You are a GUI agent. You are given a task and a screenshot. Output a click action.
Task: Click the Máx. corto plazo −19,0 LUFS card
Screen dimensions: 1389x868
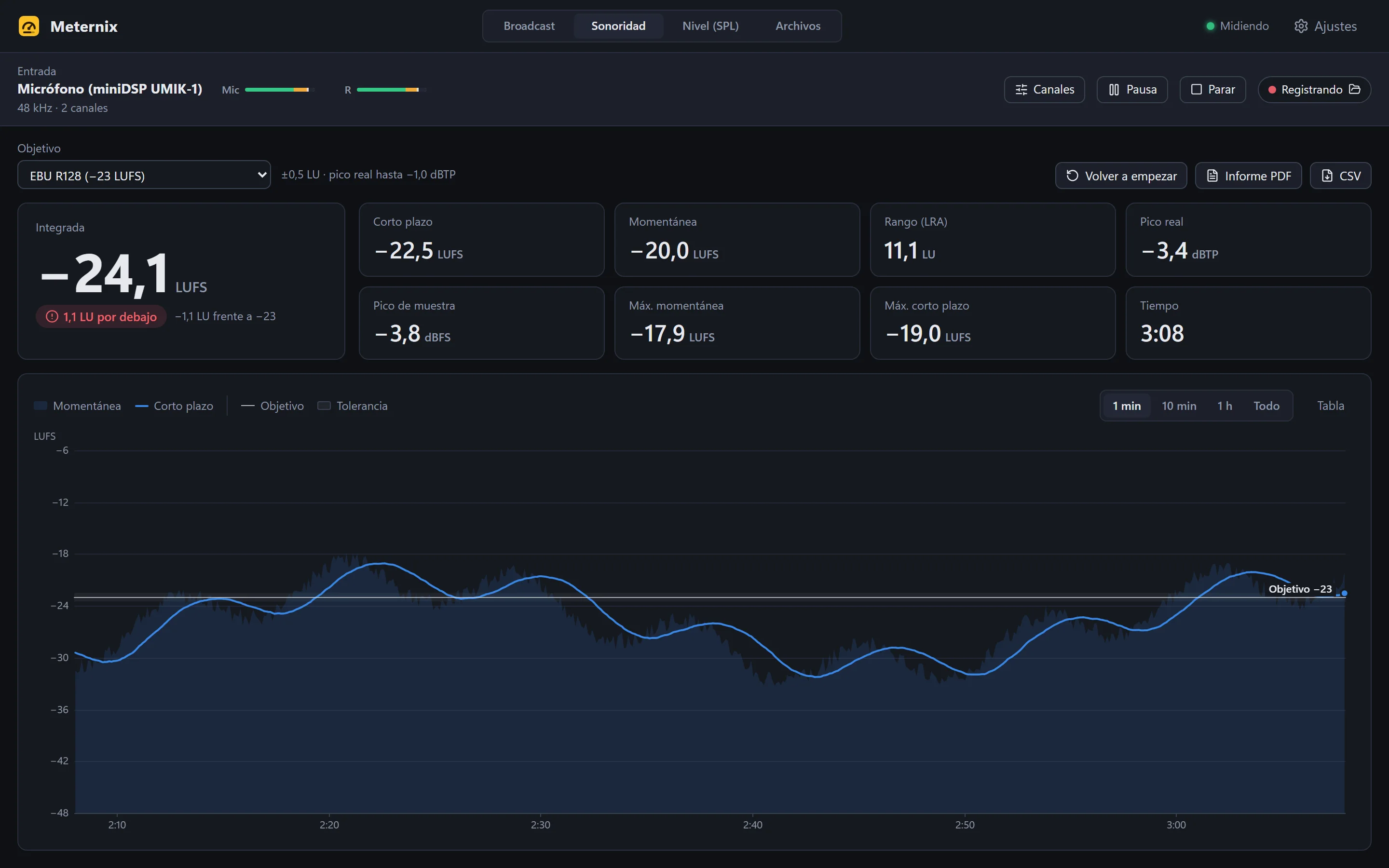click(x=993, y=323)
